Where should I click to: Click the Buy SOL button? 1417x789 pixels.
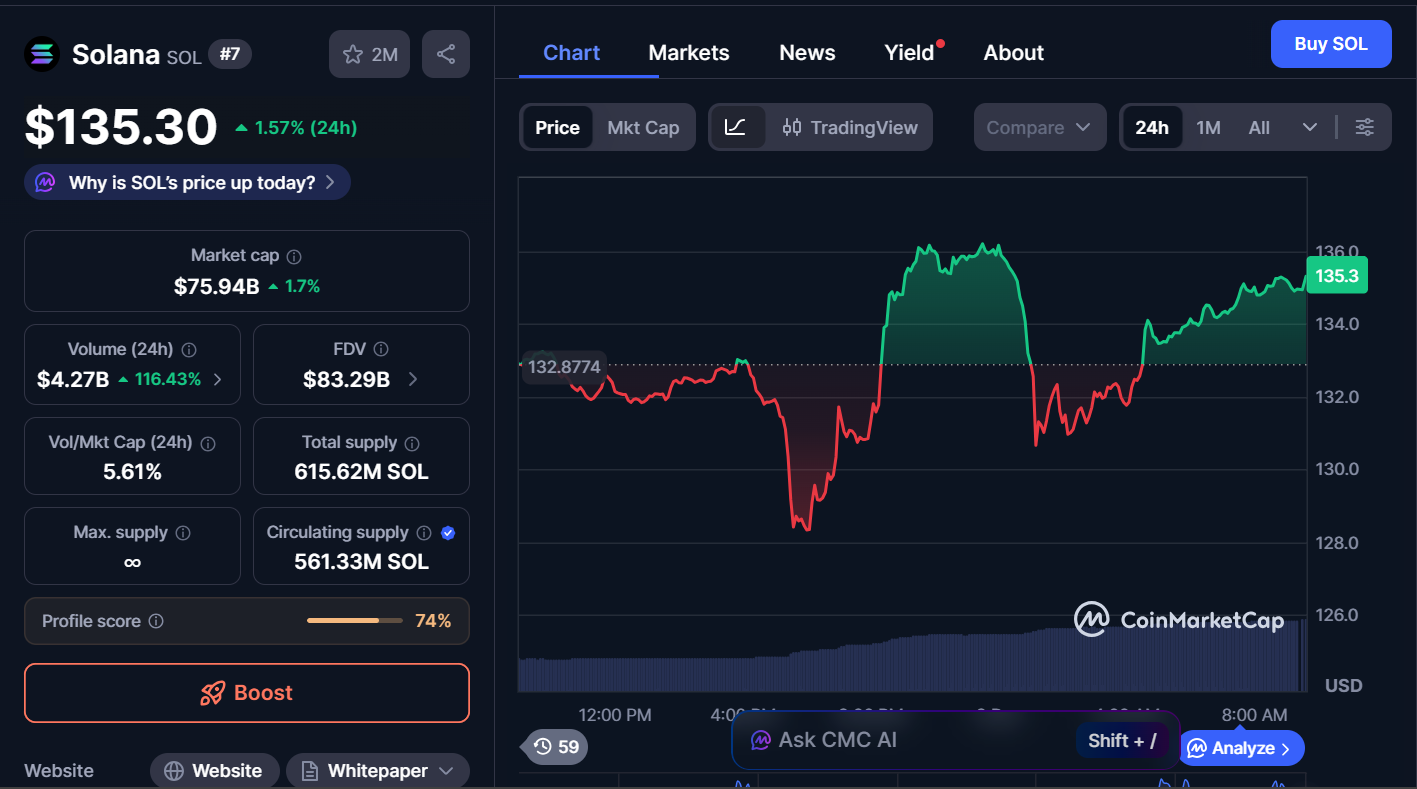pos(1331,44)
